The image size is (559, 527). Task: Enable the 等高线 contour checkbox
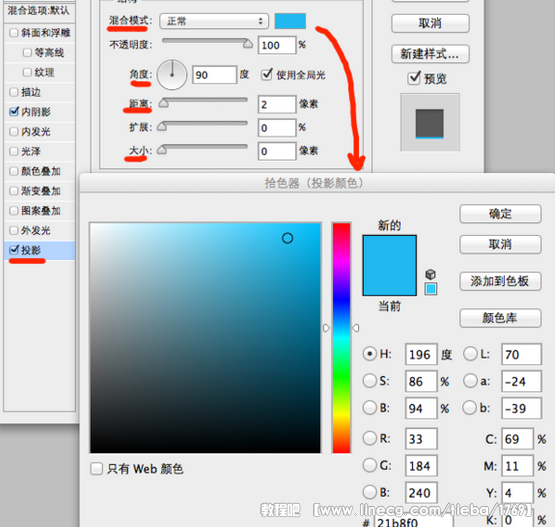click(x=27, y=53)
